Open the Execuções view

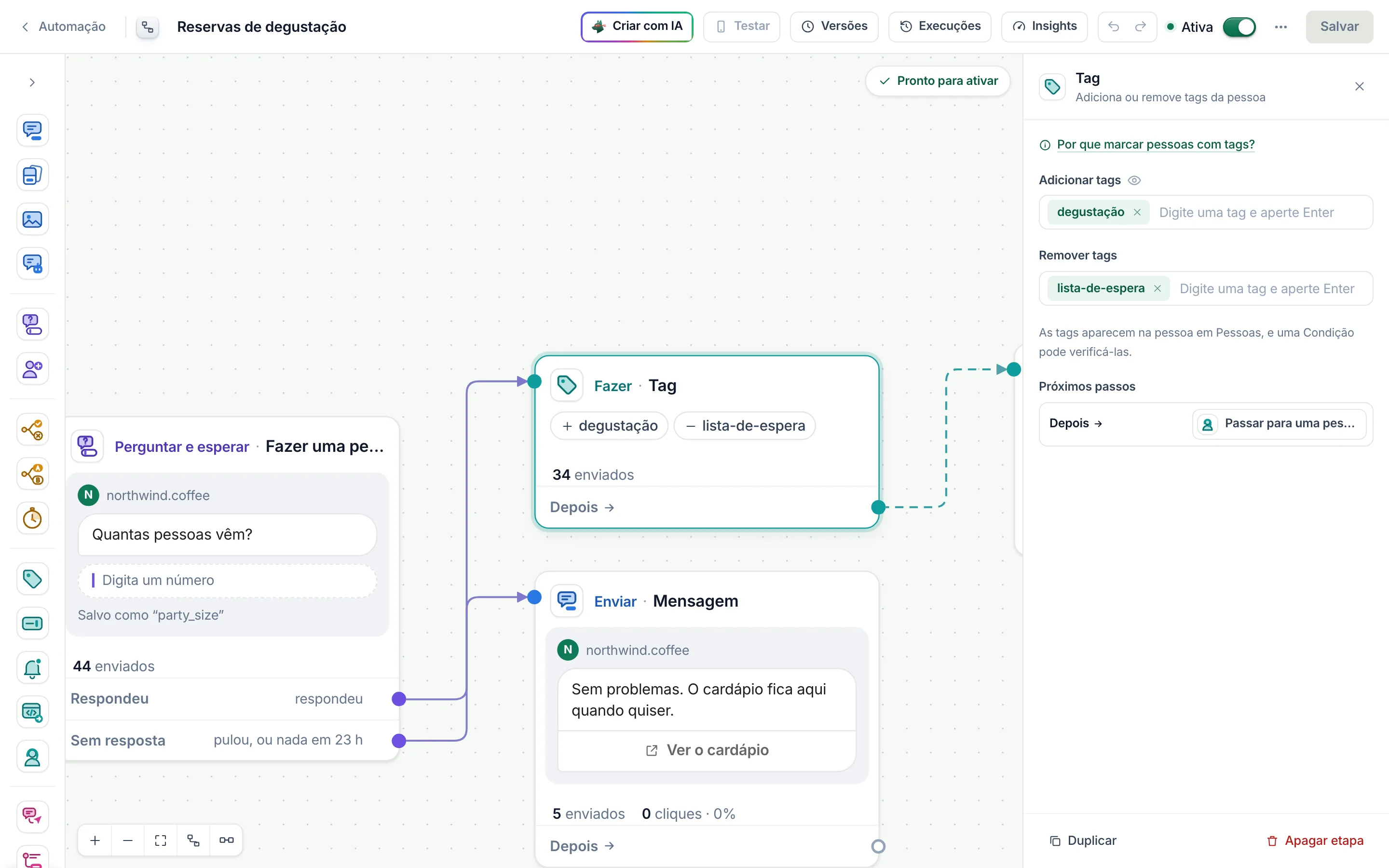[940, 27]
